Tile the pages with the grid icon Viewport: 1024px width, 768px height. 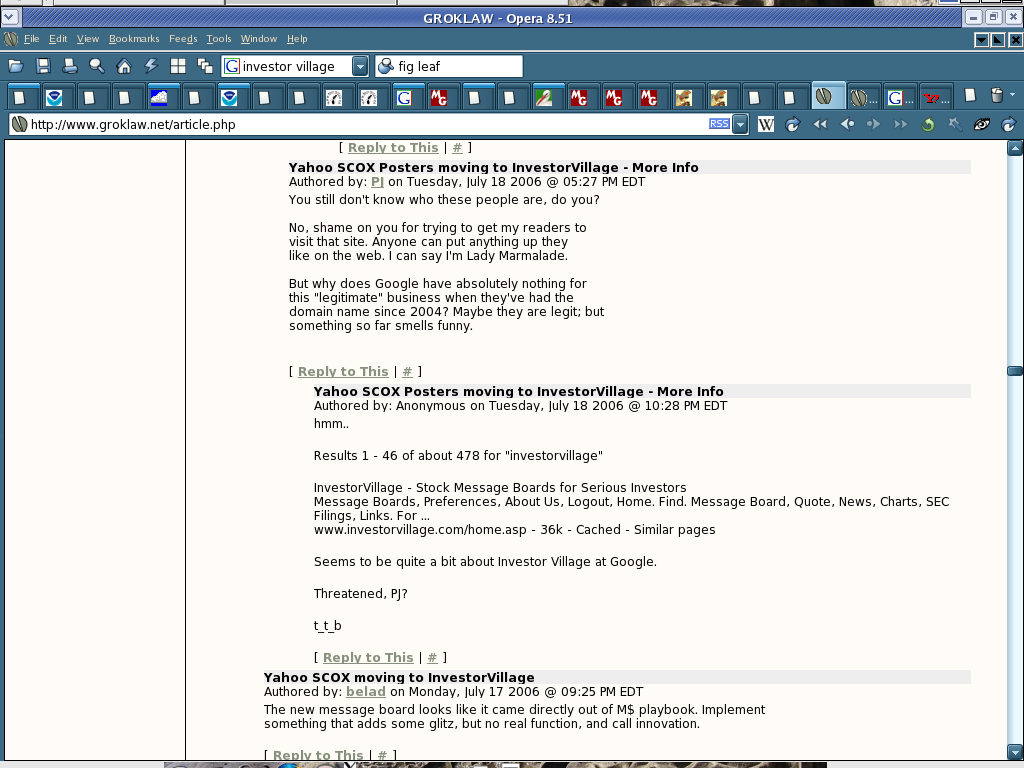pos(178,66)
